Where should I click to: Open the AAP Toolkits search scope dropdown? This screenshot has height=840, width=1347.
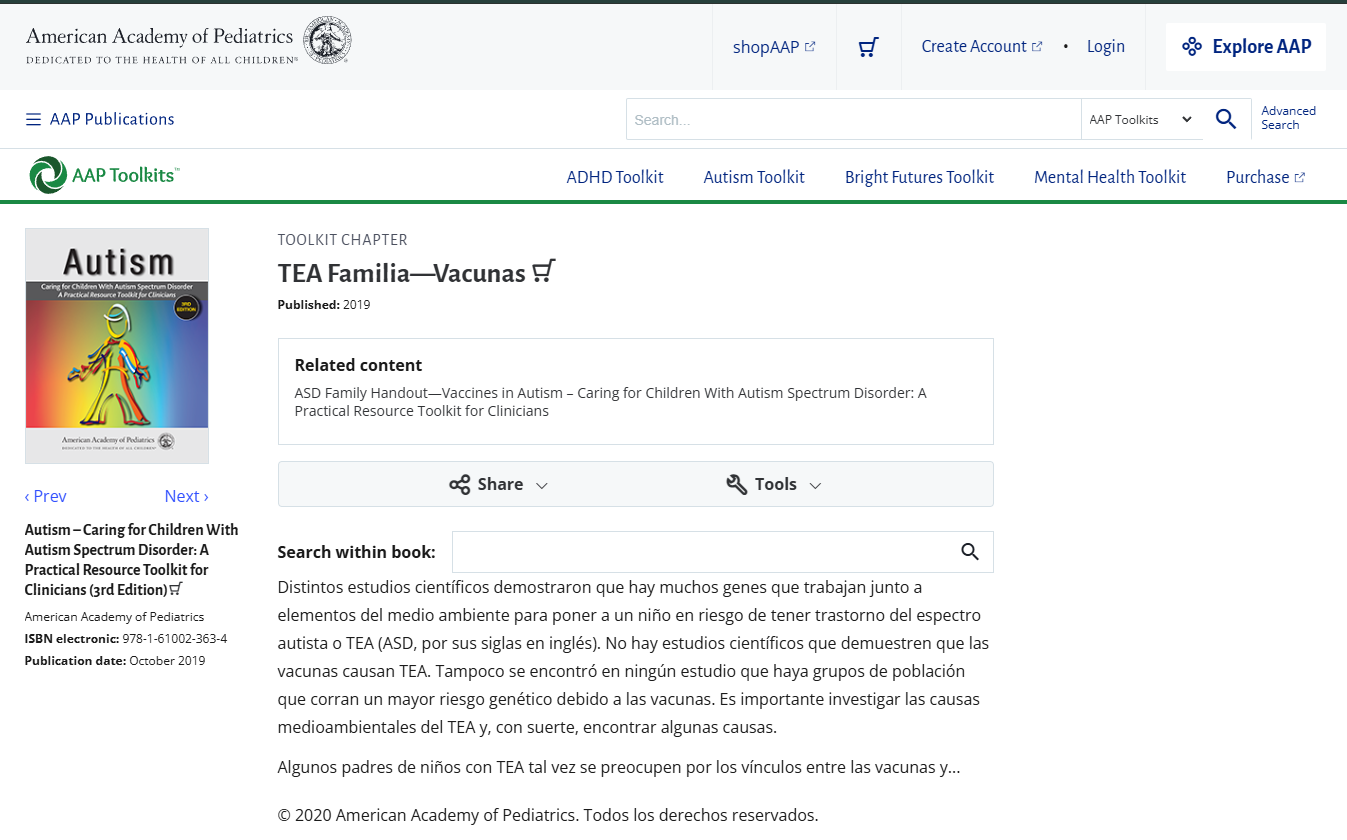[x=1141, y=119]
